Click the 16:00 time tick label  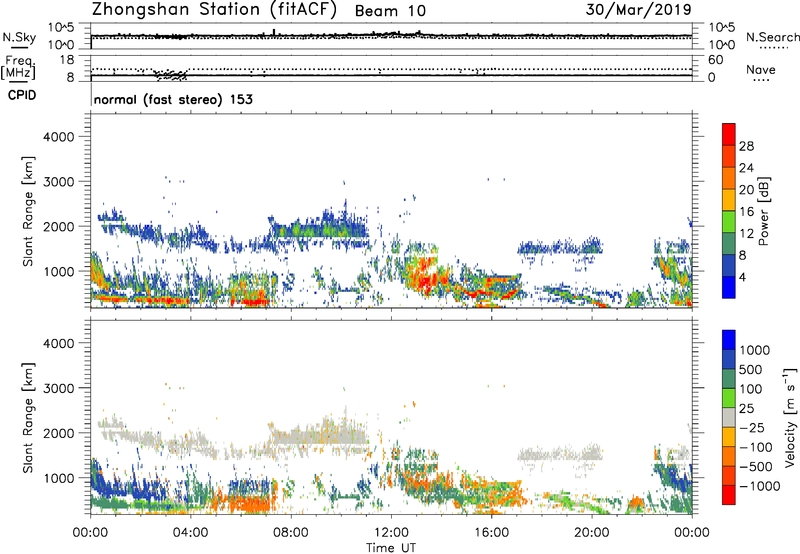[491, 533]
